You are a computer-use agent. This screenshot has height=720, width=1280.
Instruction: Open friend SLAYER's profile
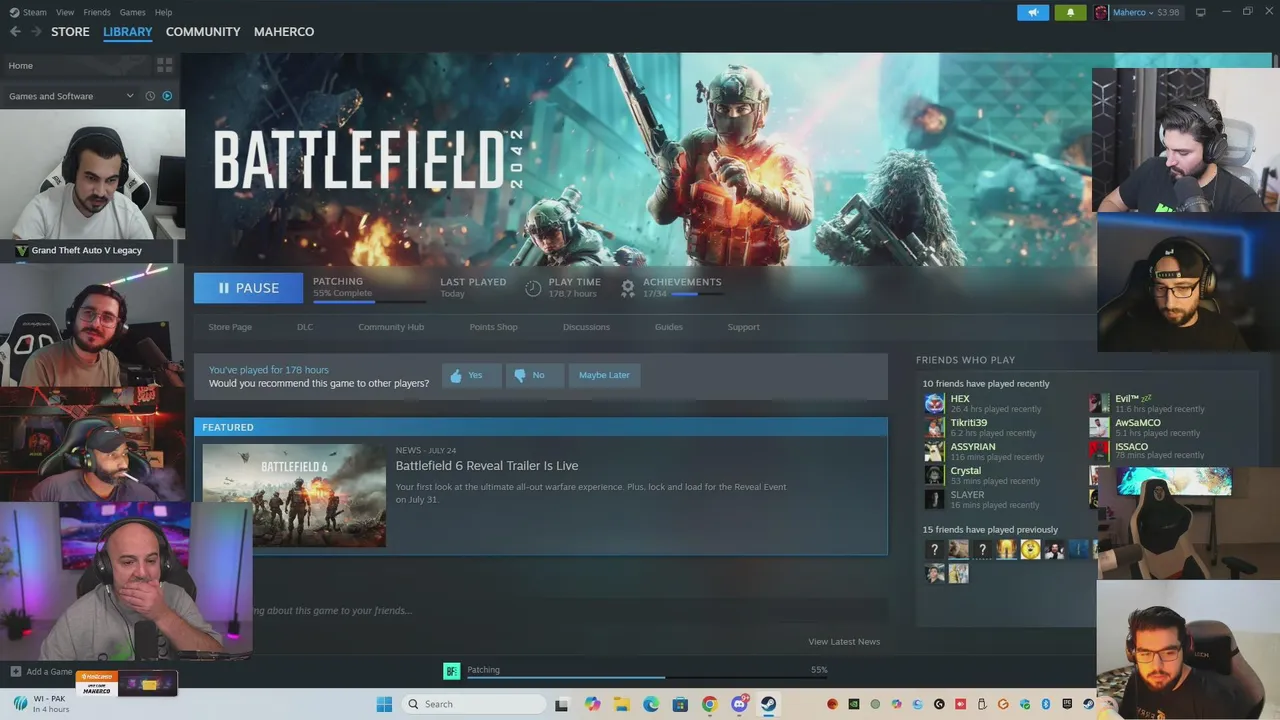tap(967, 495)
